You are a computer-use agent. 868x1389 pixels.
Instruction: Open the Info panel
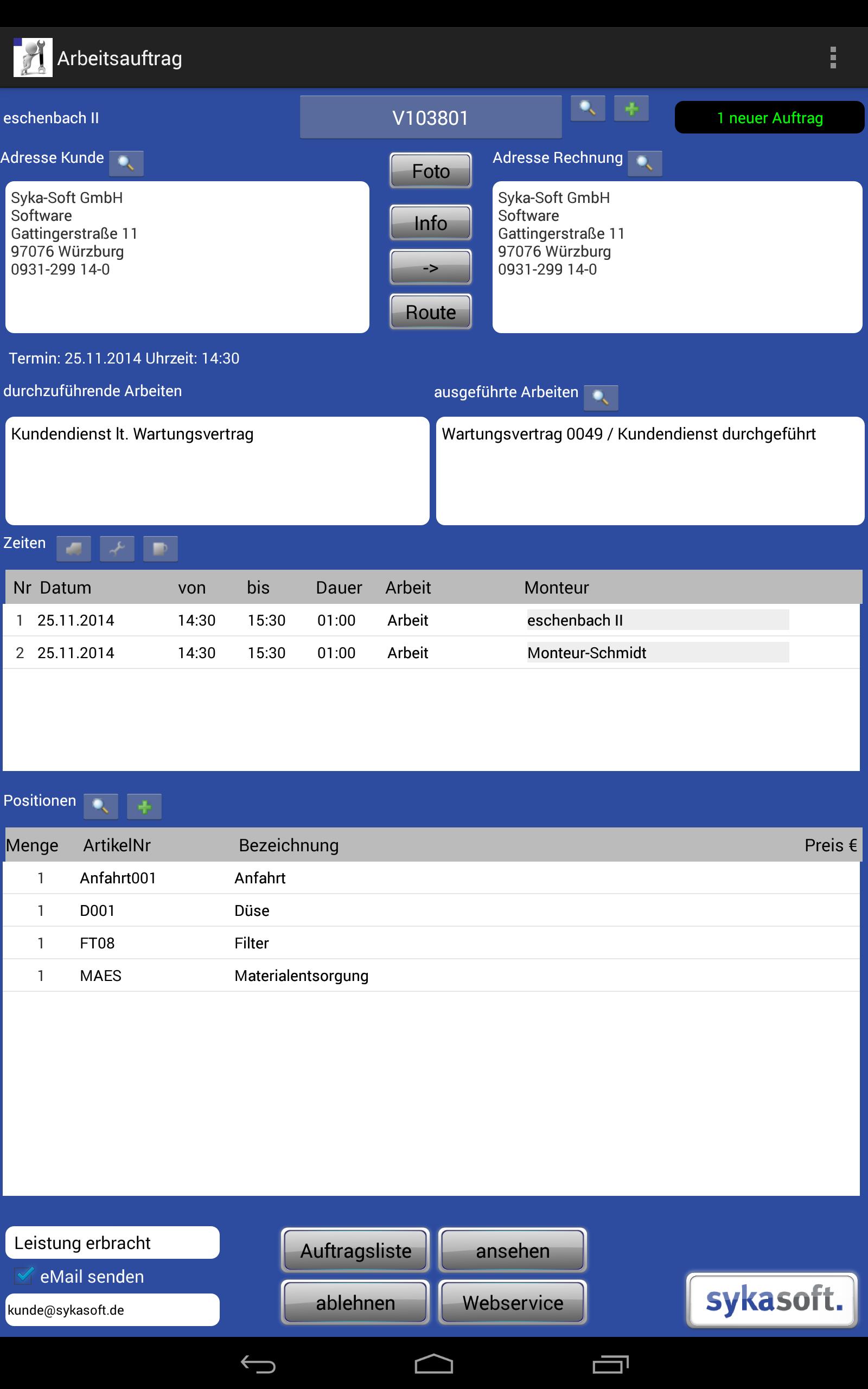(x=430, y=224)
